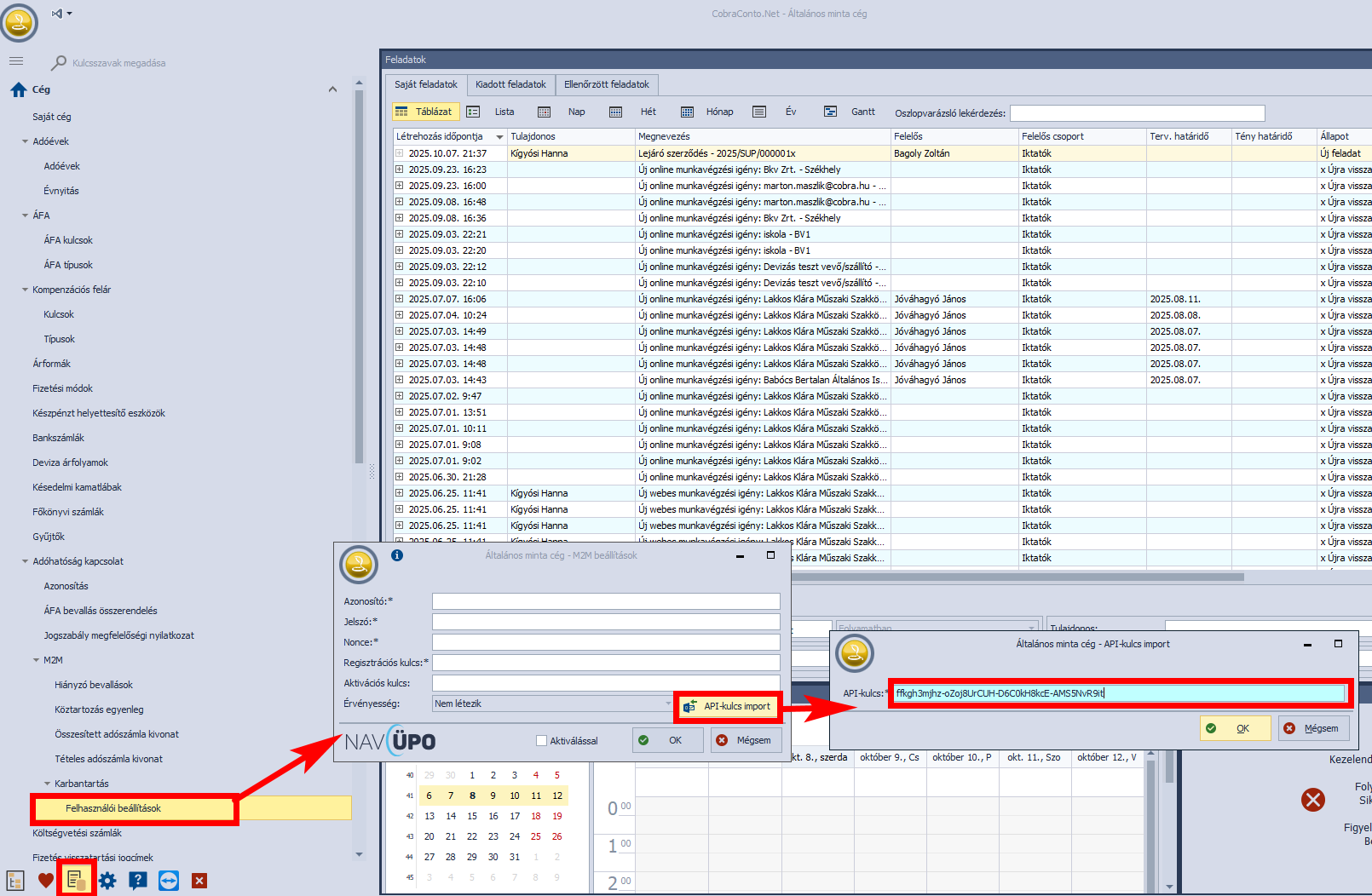Open settings with the blue gear icon
The height and width of the screenshot is (896, 1372).
107,881
